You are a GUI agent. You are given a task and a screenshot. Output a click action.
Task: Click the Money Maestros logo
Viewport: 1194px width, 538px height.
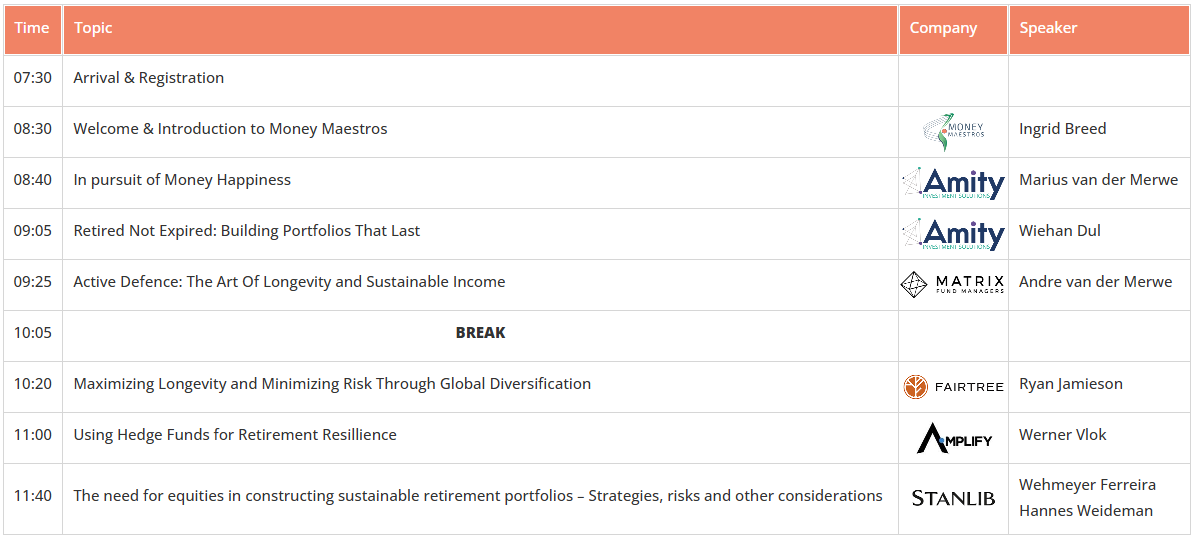[953, 132]
